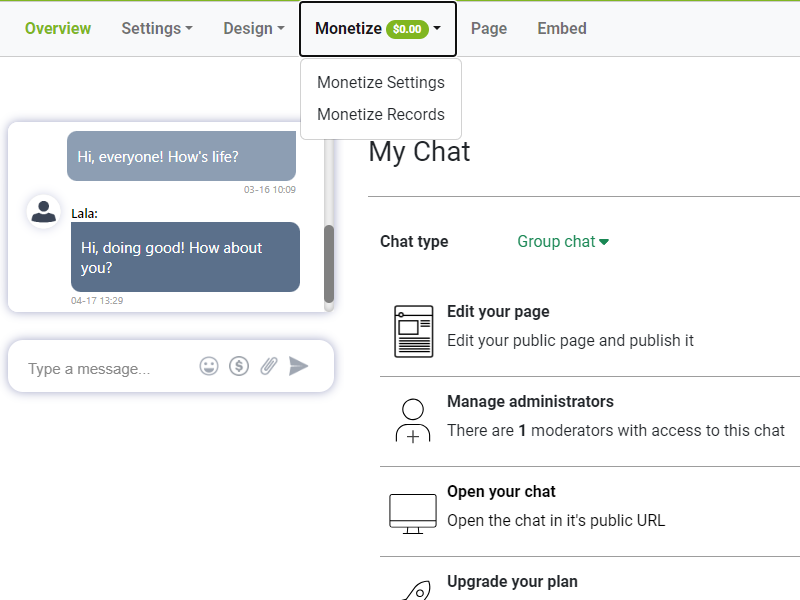Viewport: 800px width, 600px height.
Task: Click the dollar payment icon
Action: tap(239, 366)
